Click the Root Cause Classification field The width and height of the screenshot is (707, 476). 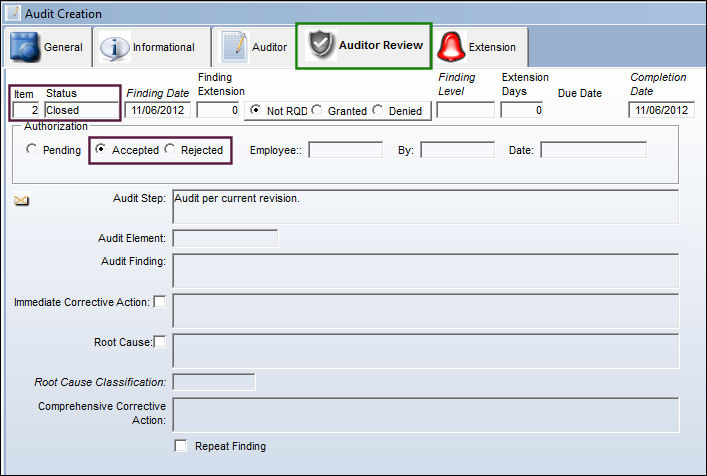214,382
